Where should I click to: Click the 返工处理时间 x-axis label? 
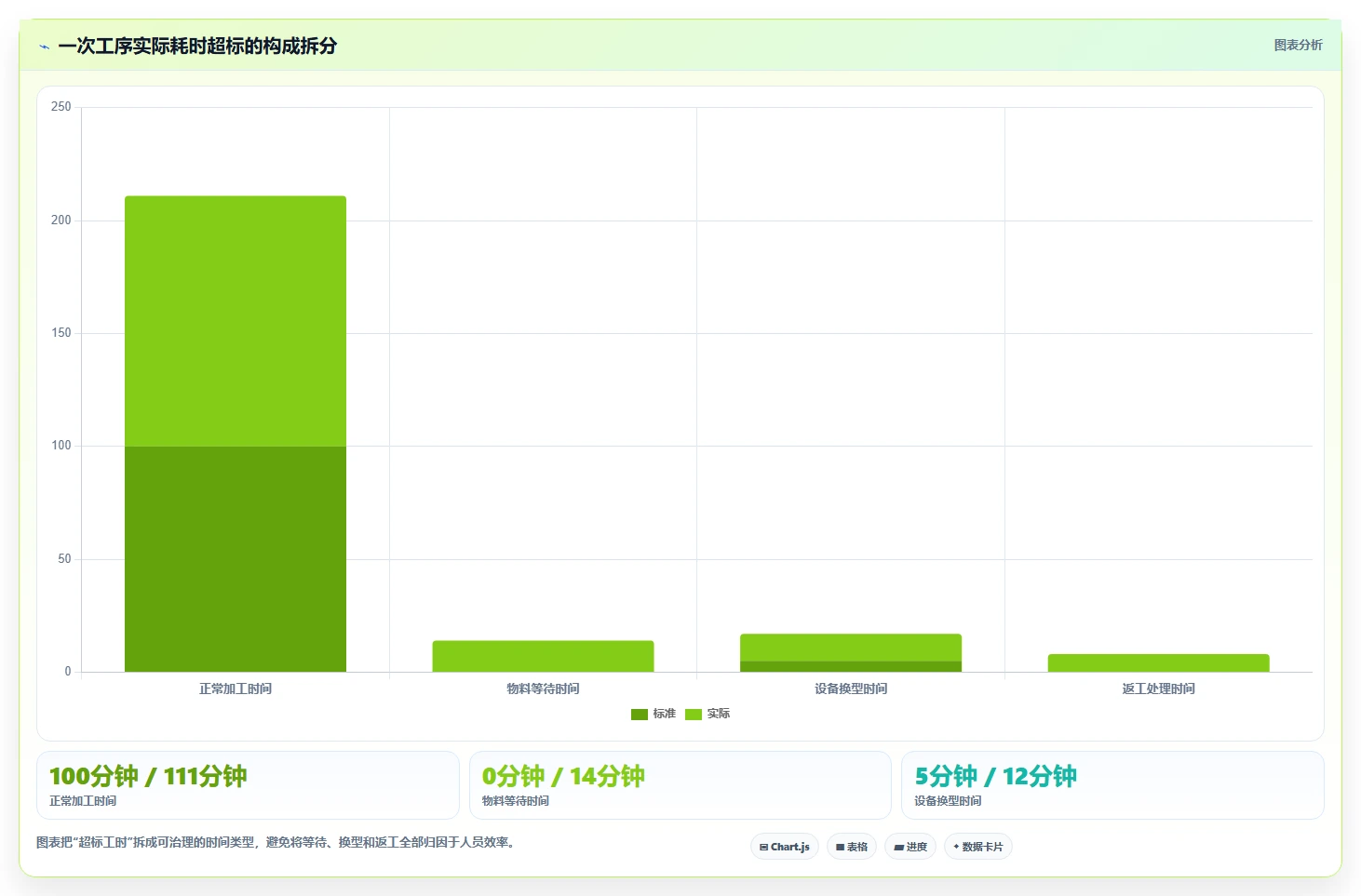pyautogui.click(x=1159, y=689)
